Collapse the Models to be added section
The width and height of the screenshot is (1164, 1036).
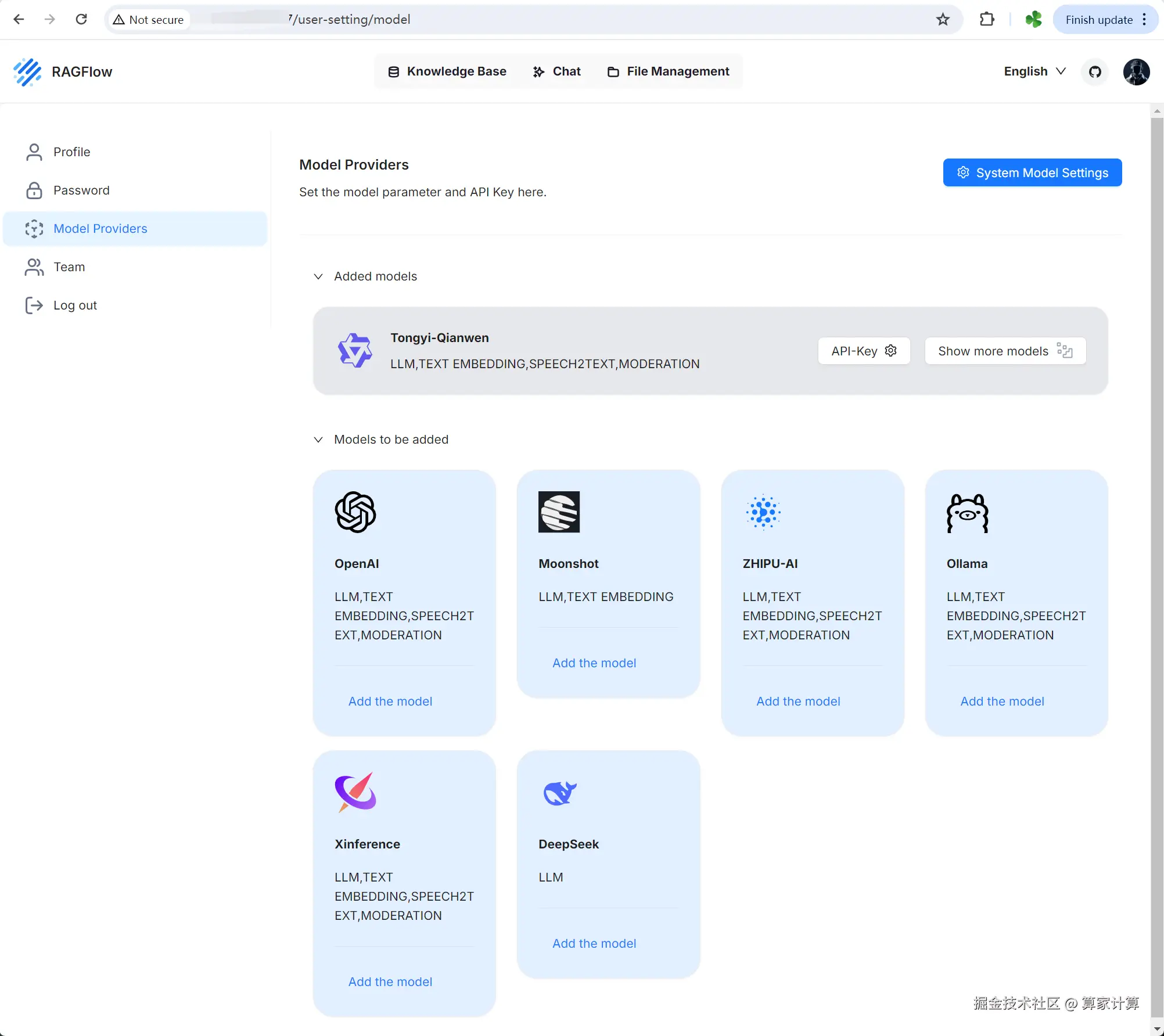(318, 440)
